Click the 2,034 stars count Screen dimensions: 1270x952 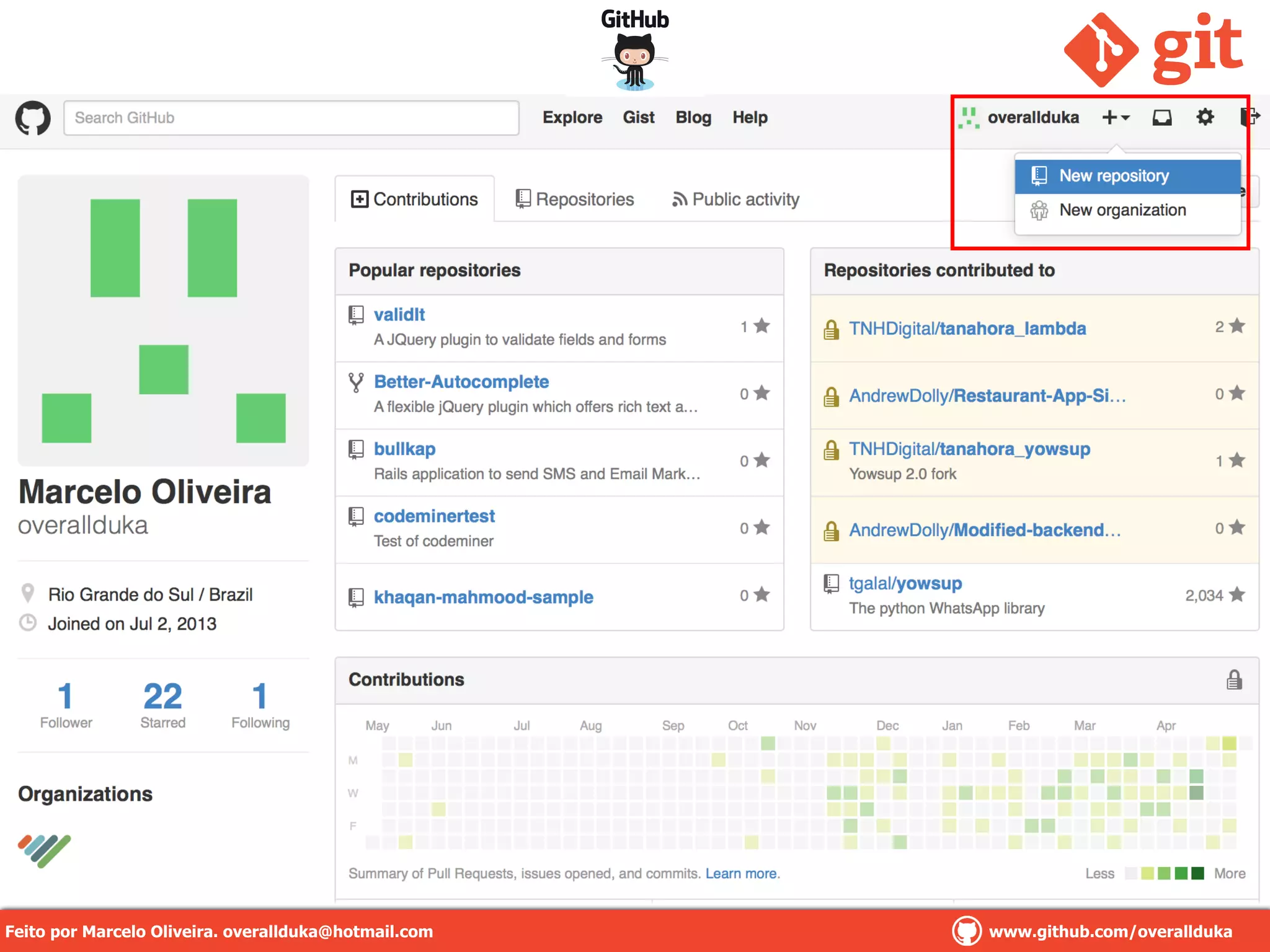click(1204, 596)
